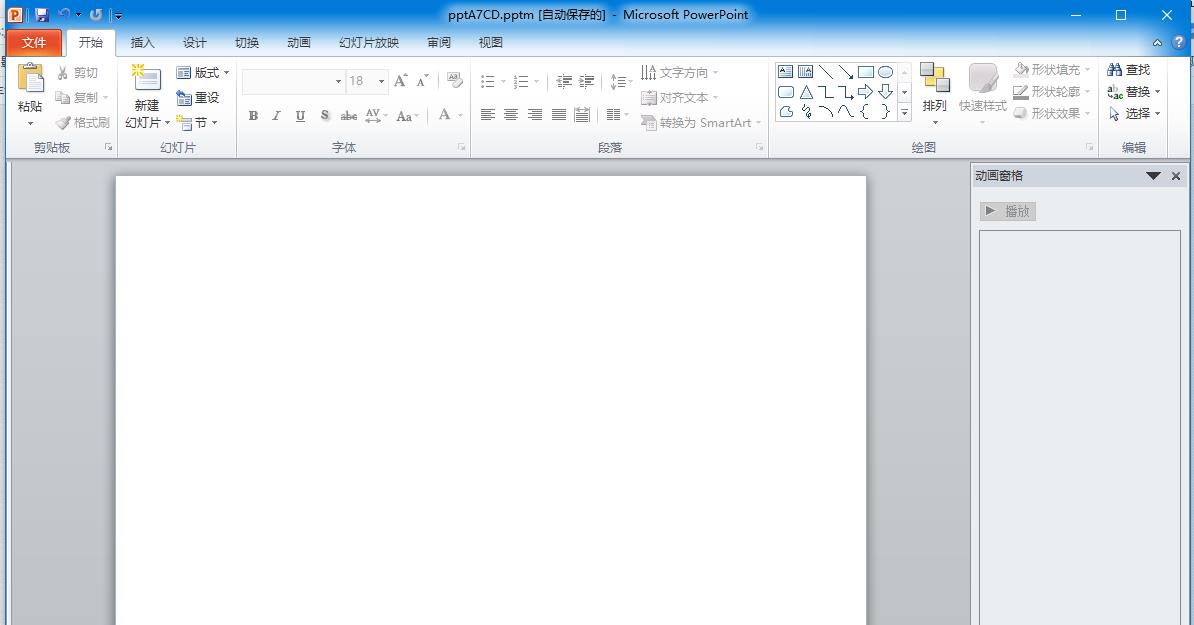Screen dimensions: 1194x625
Task: Open the Shape Effects (形状效果) menu
Action: coord(1052,113)
